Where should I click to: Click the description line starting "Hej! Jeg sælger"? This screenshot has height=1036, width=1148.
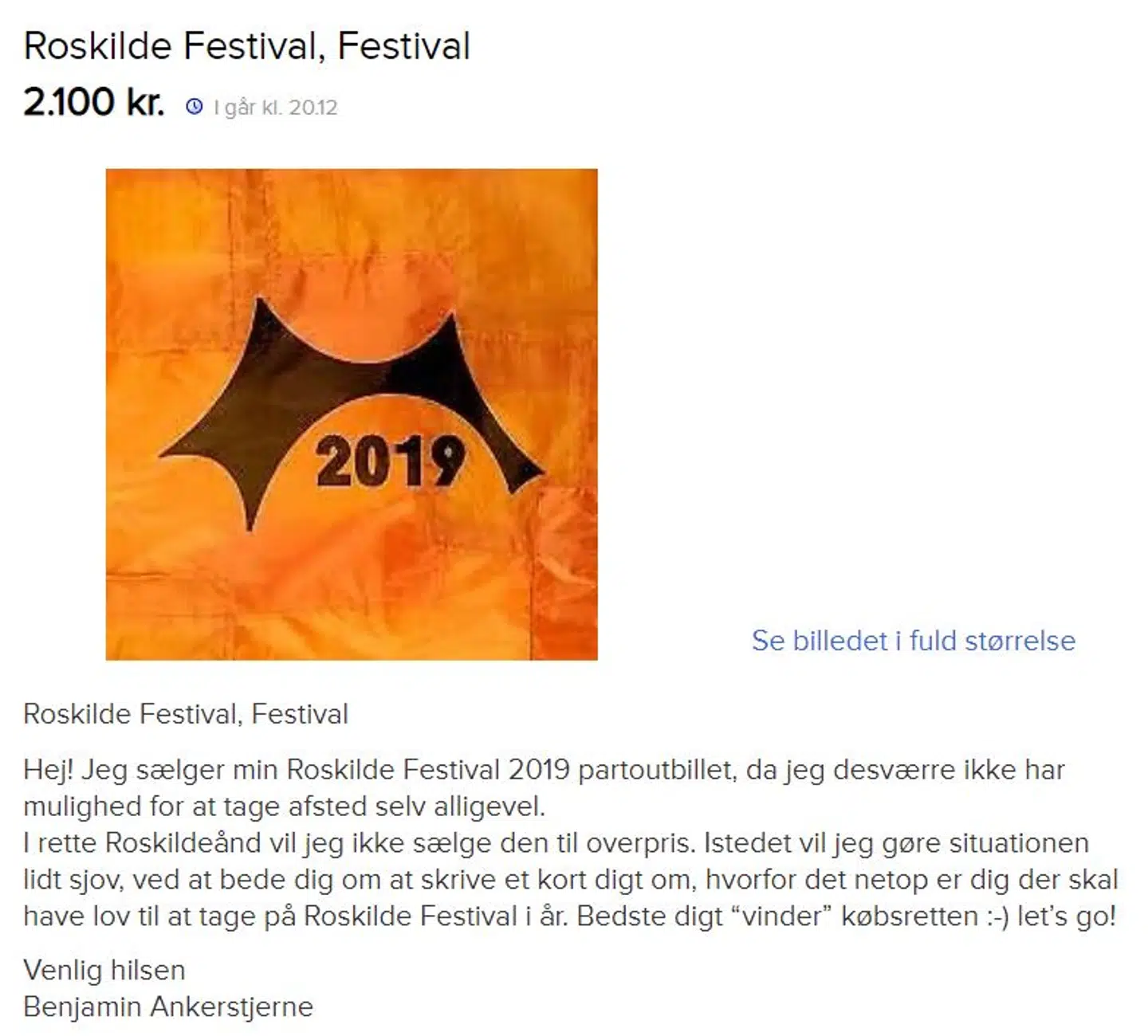pyautogui.click(x=544, y=770)
